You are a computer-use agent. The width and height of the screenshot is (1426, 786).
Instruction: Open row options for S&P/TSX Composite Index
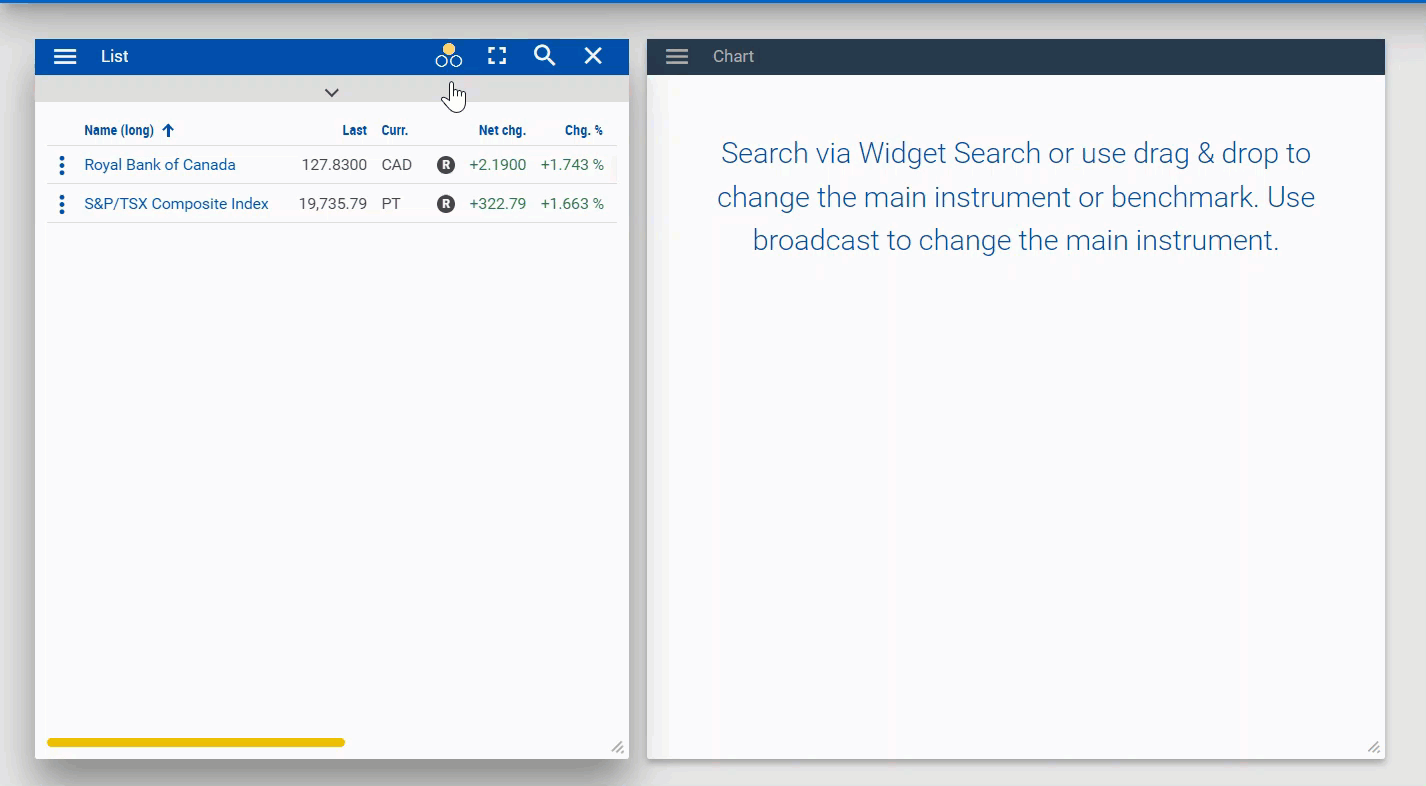[62, 203]
